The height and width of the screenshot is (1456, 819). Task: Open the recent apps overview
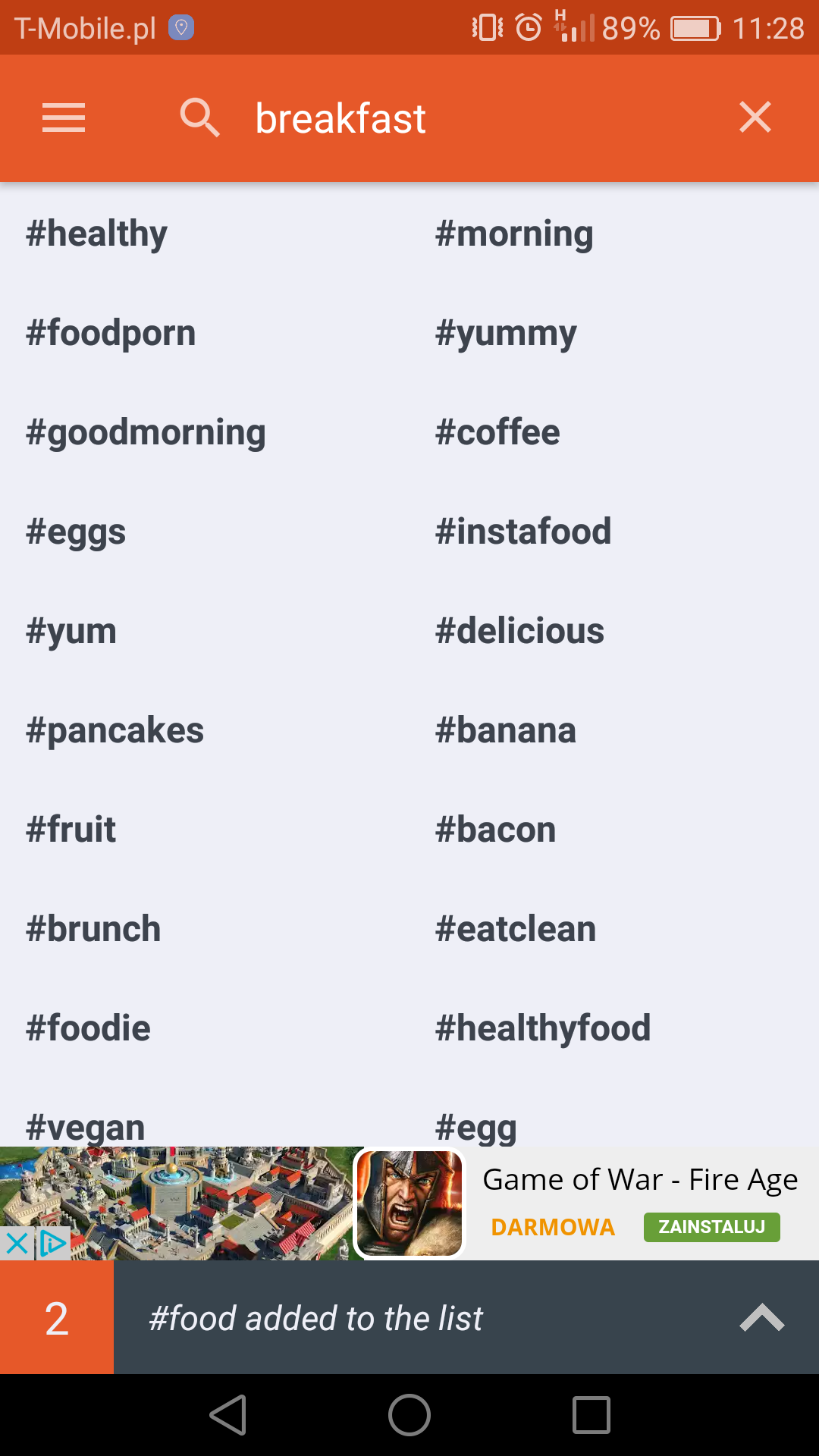coord(591,1415)
